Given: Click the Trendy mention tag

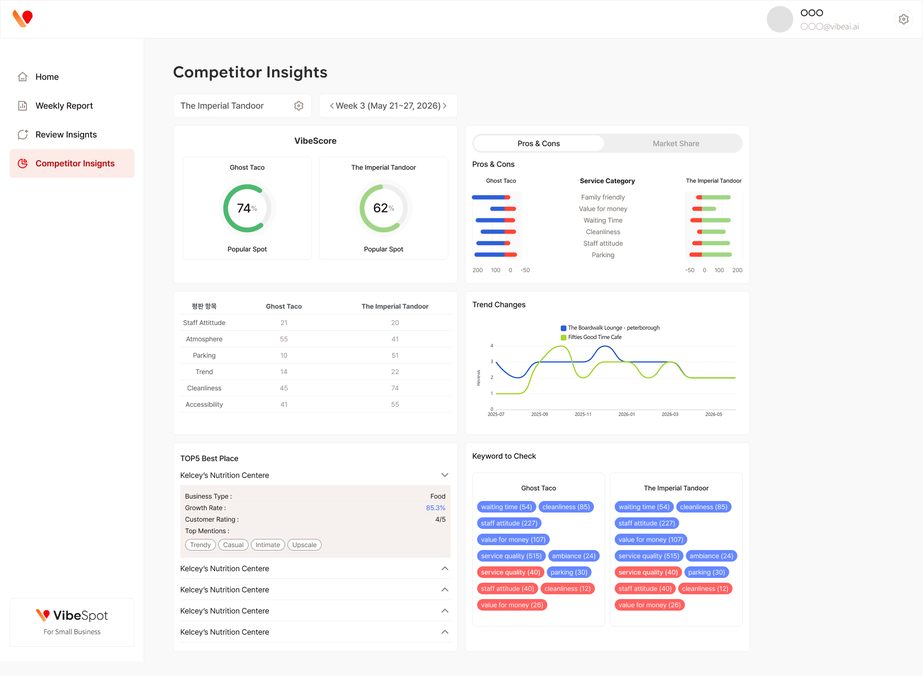Looking at the screenshot, I should point(200,545).
